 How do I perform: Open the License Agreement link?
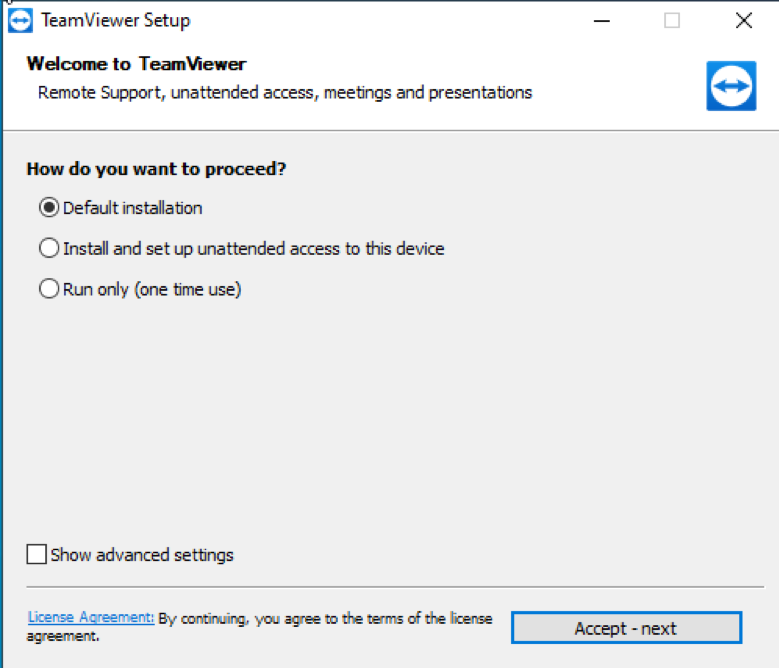91,617
